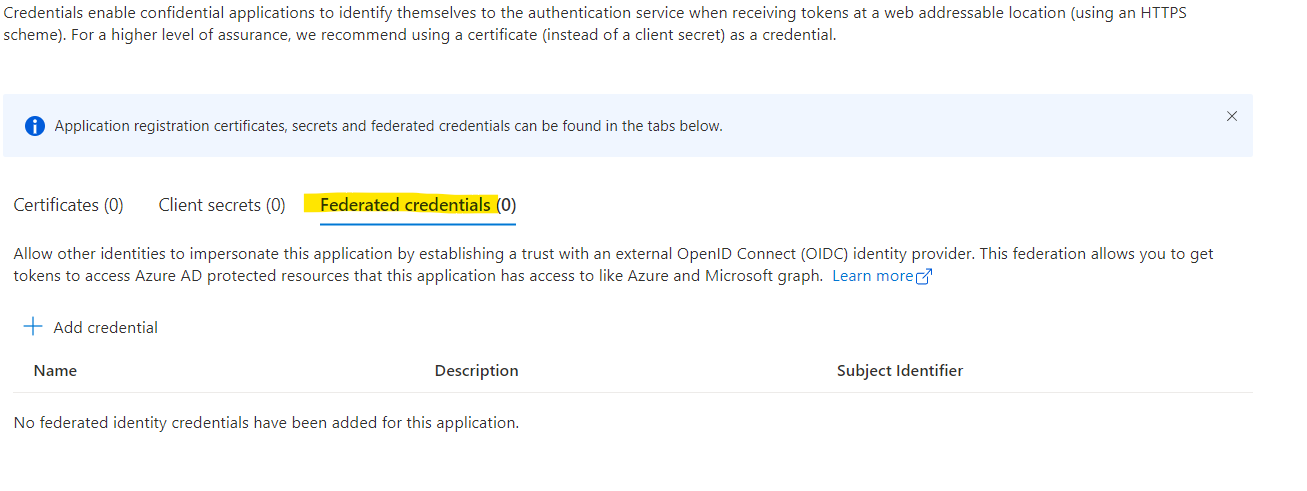Image resolution: width=1307 pixels, height=491 pixels.
Task: Select the Federated credentials (0) tab
Action: point(418,205)
